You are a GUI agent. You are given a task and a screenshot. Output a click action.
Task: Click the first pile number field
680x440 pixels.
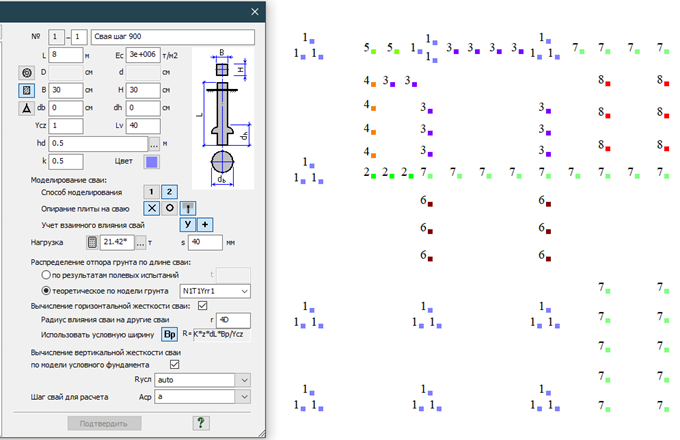pyautogui.click(x=56, y=37)
